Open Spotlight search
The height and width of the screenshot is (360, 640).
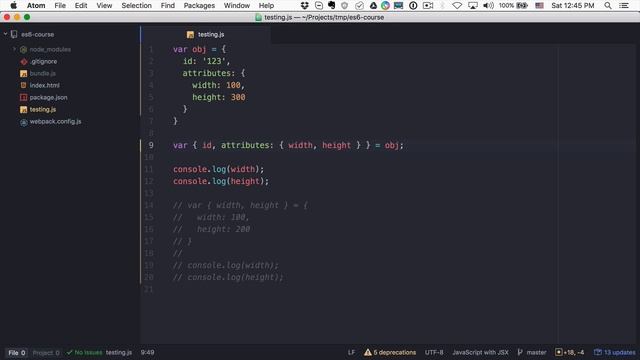coord(608,5)
